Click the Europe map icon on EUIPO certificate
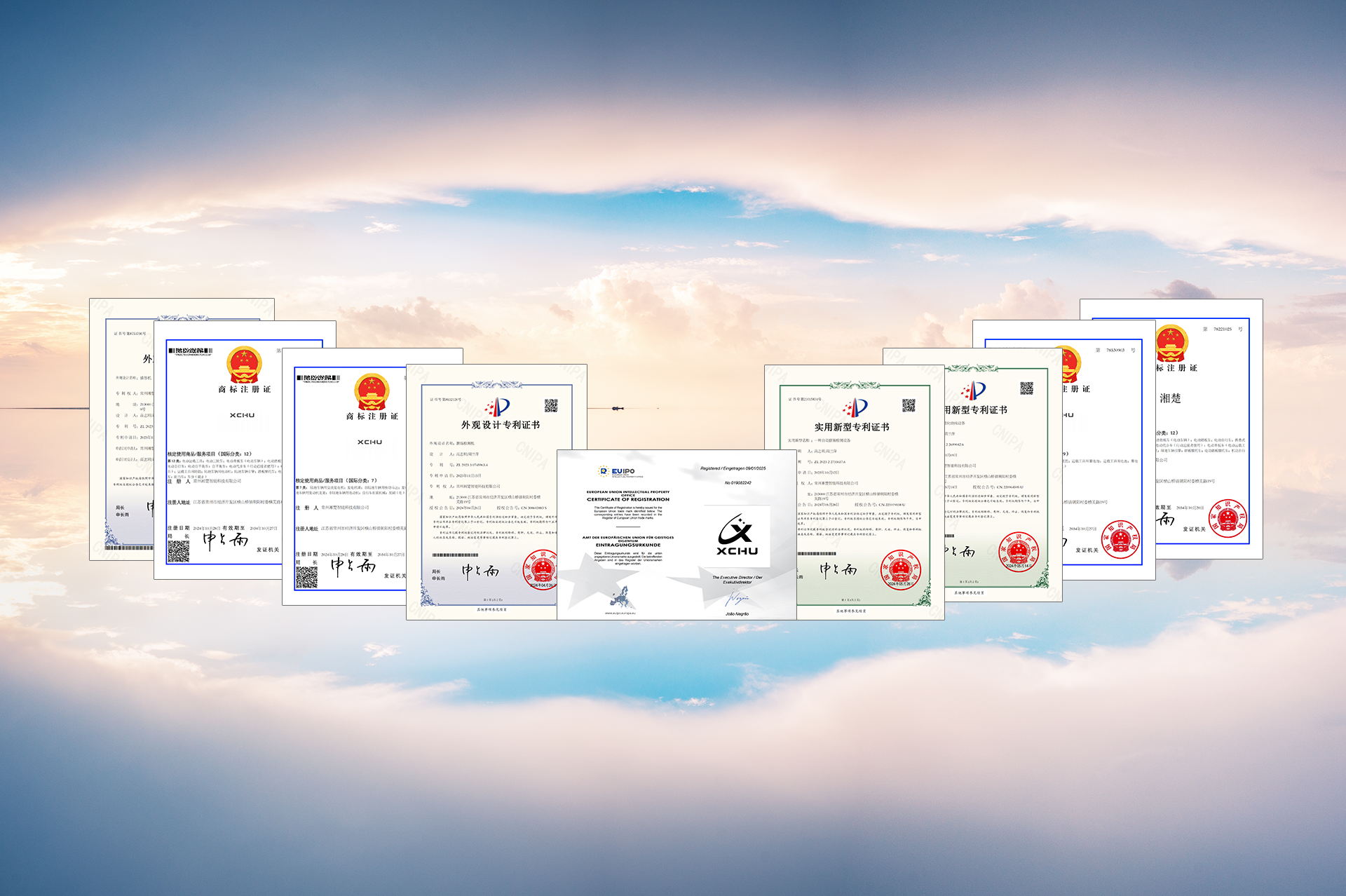The image size is (1346, 896). (620, 598)
